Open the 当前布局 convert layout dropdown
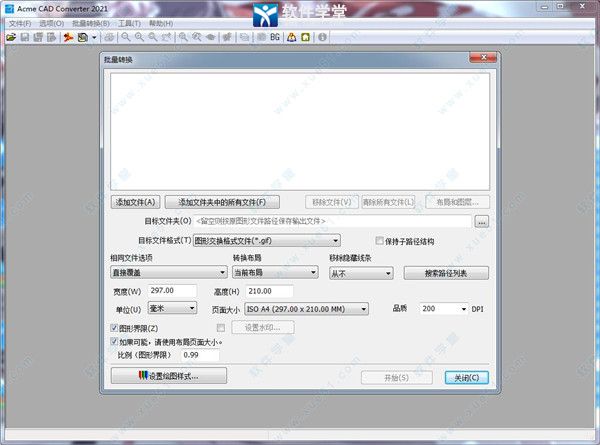The image size is (600, 445). click(x=275, y=272)
